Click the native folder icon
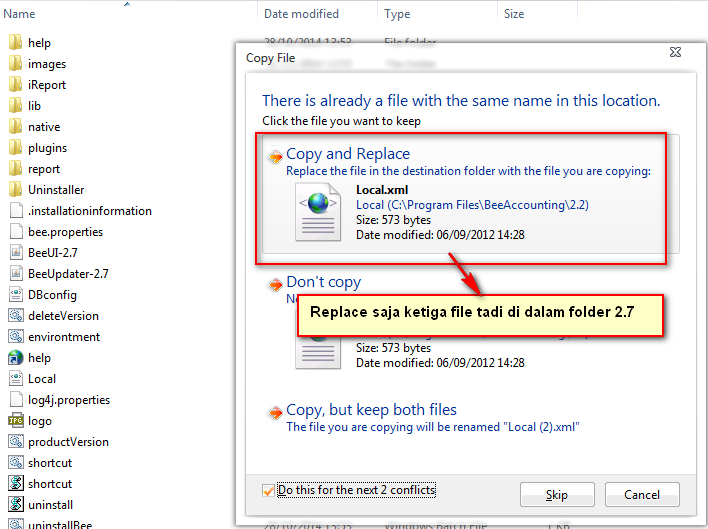Screen dimensions: 708x529 [15, 126]
